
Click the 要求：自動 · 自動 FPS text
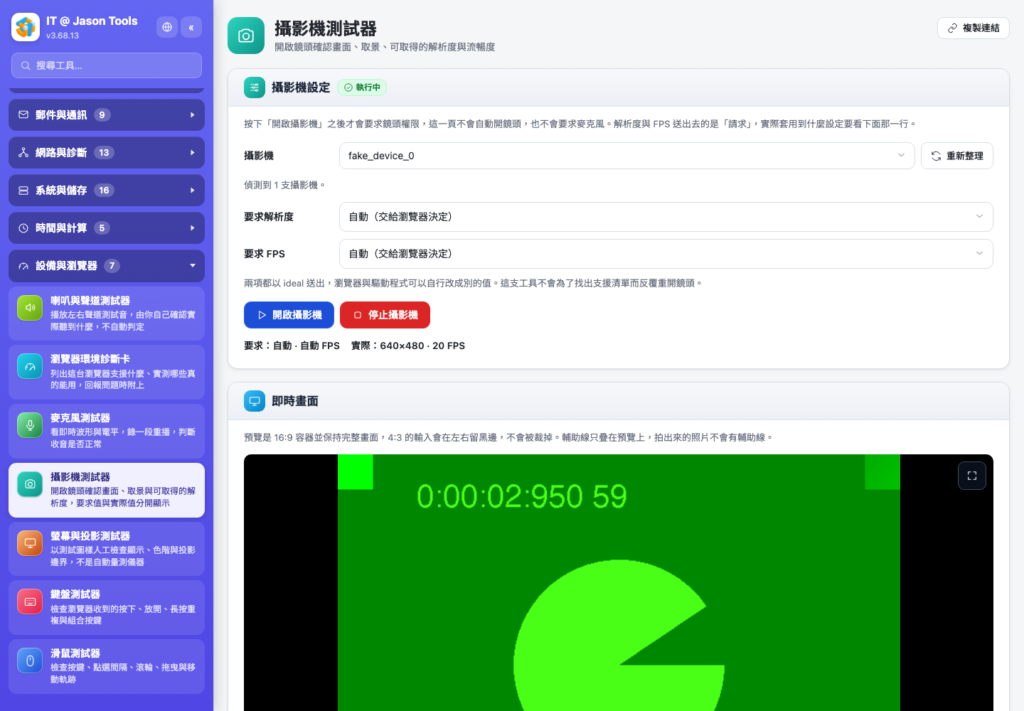click(292, 346)
